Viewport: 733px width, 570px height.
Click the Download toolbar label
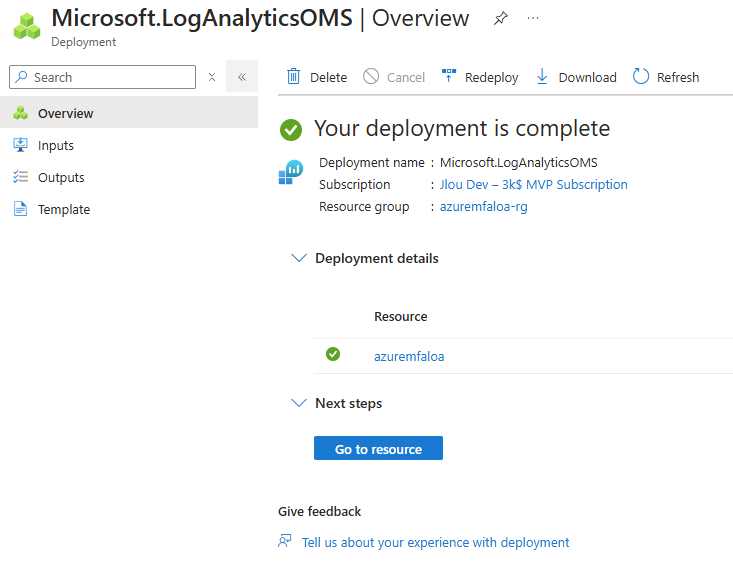587,77
